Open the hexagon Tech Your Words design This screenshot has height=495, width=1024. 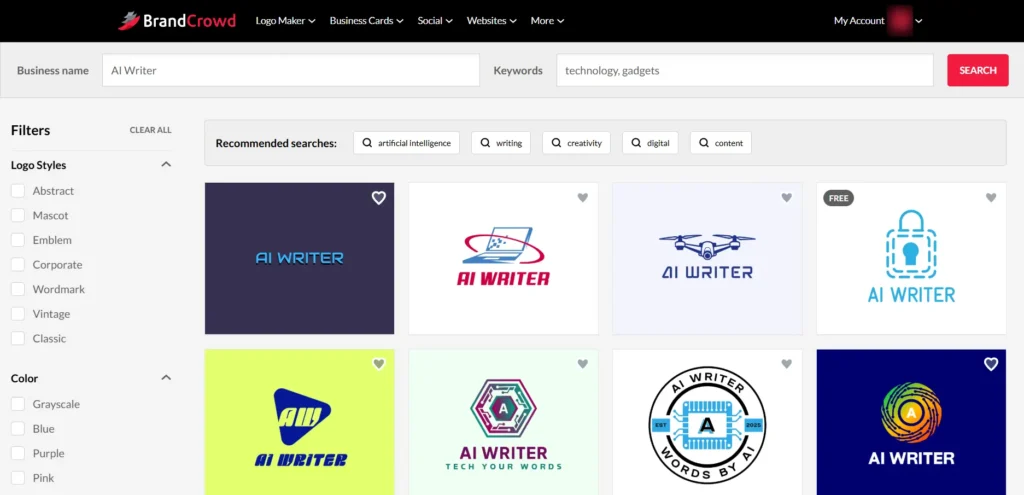(x=503, y=422)
